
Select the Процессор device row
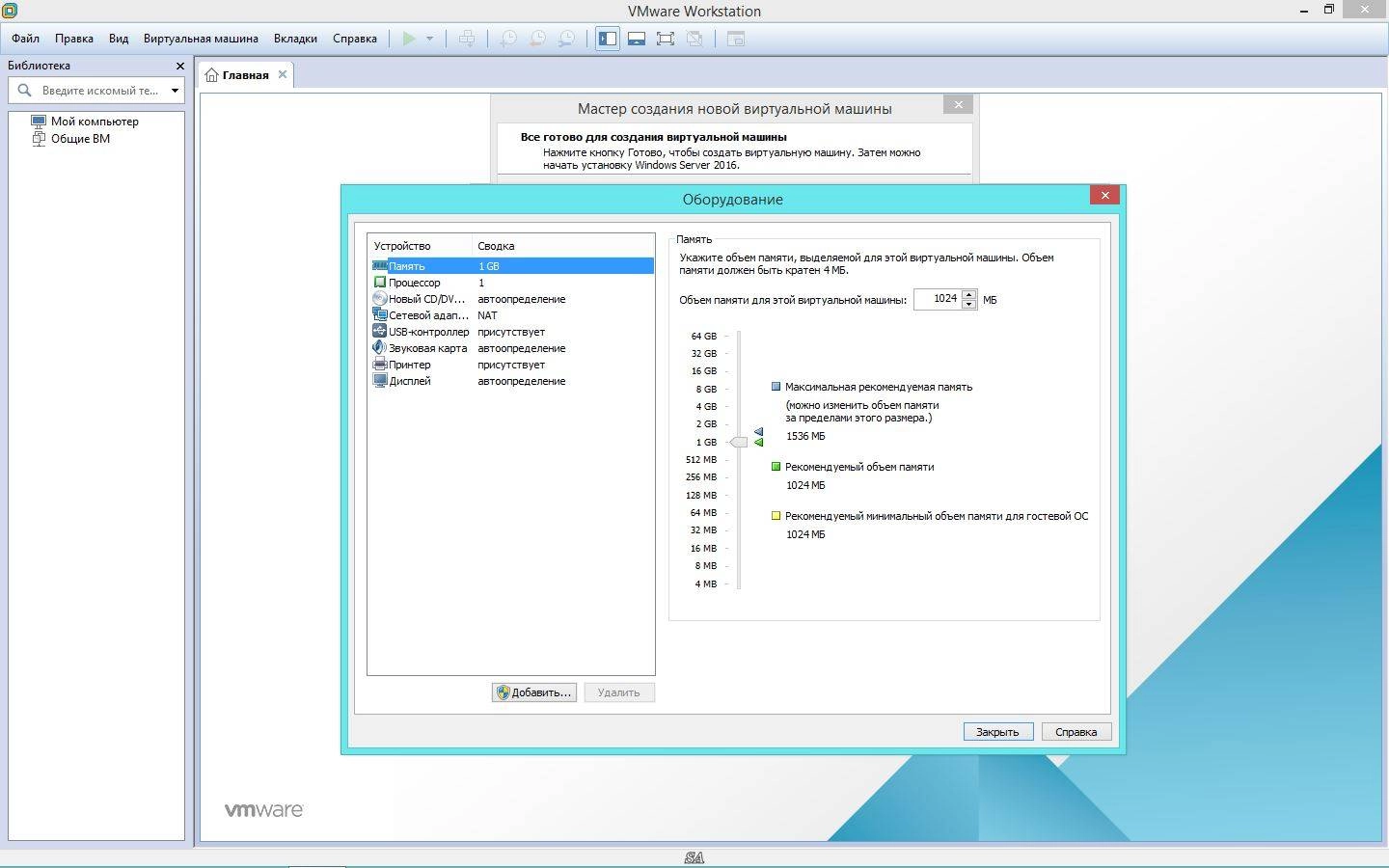[x=511, y=283]
